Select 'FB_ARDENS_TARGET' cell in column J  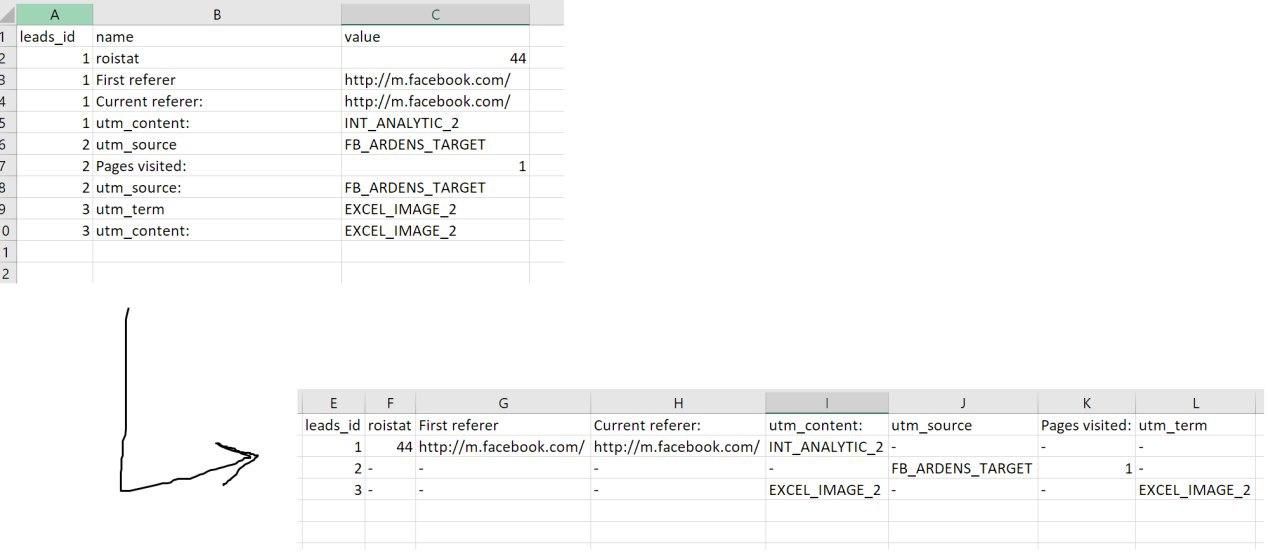(x=963, y=468)
